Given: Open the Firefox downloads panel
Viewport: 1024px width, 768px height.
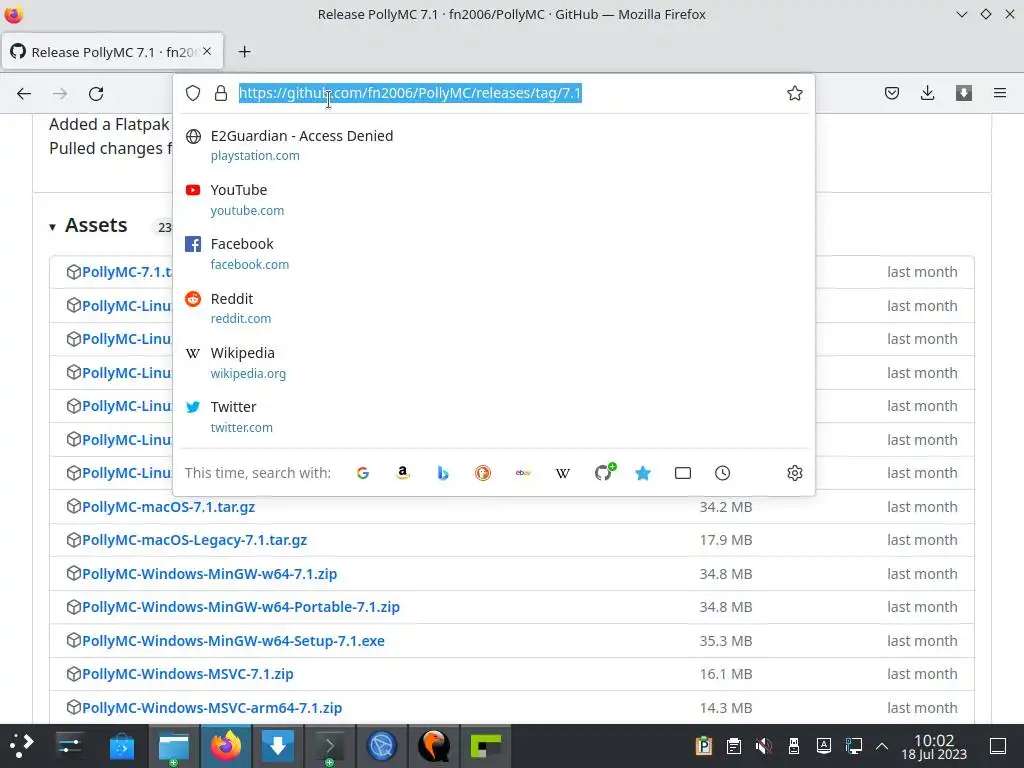Looking at the screenshot, I should (x=927, y=93).
